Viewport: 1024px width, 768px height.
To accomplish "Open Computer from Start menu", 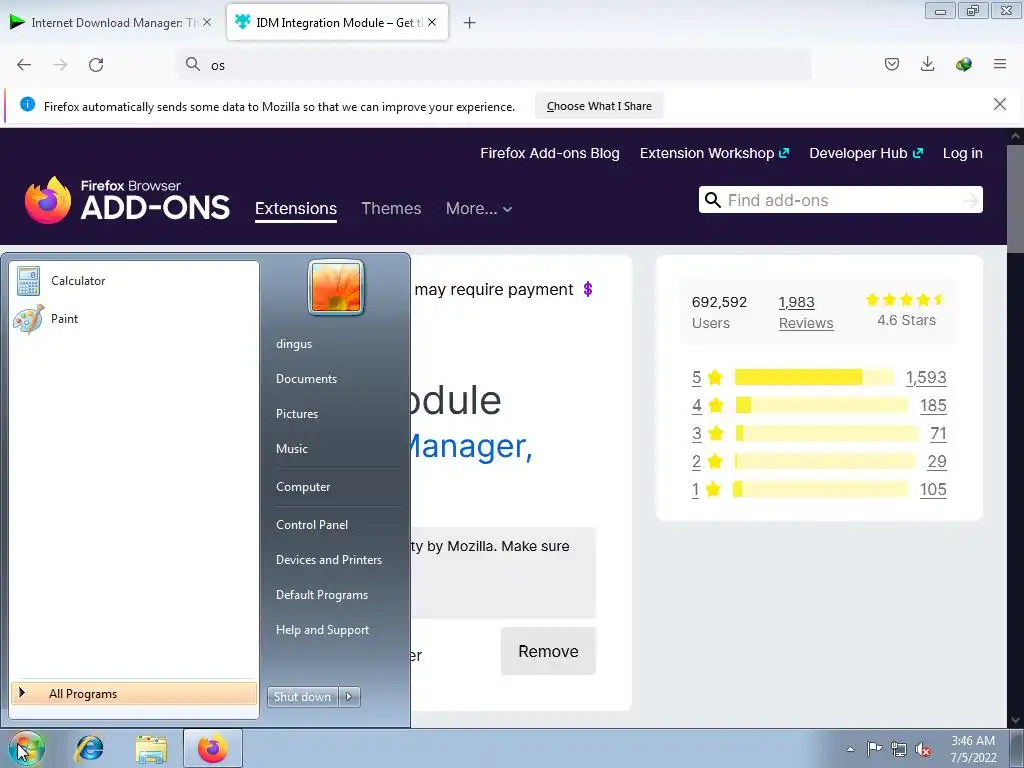I will pyautogui.click(x=303, y=487).
